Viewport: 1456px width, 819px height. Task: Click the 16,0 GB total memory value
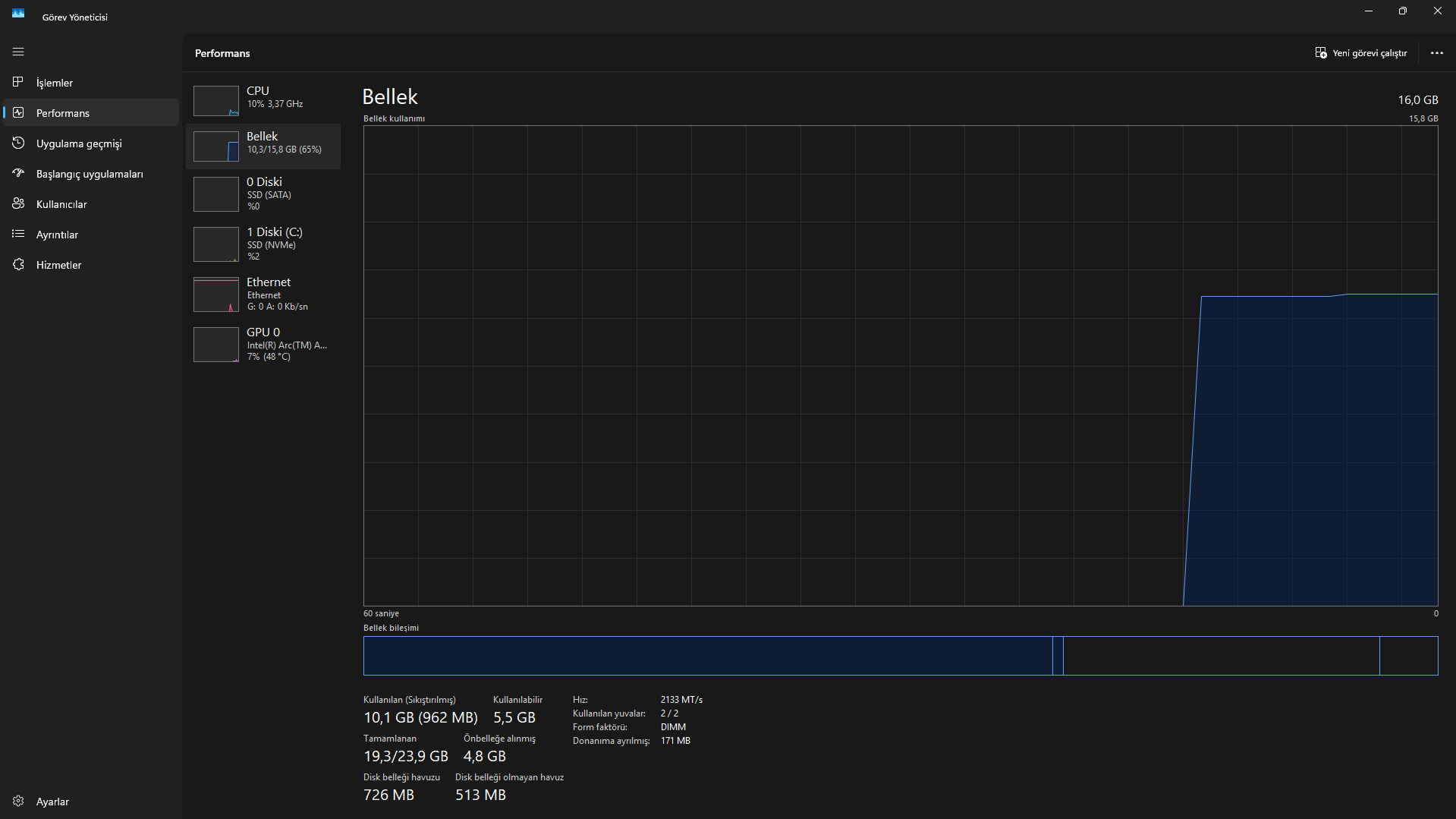coord(1418,99)
